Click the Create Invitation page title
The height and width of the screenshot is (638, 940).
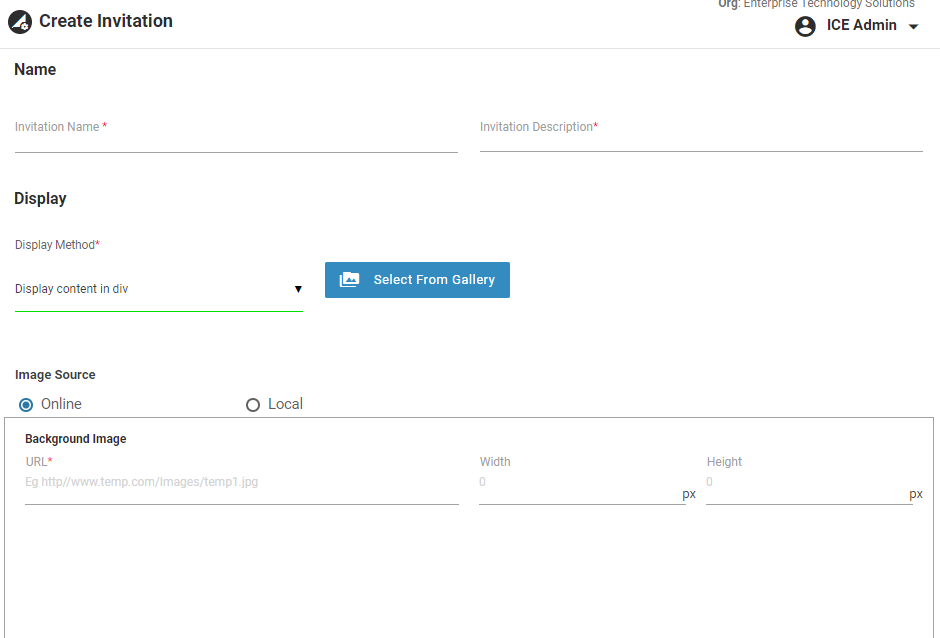(105, 21)
